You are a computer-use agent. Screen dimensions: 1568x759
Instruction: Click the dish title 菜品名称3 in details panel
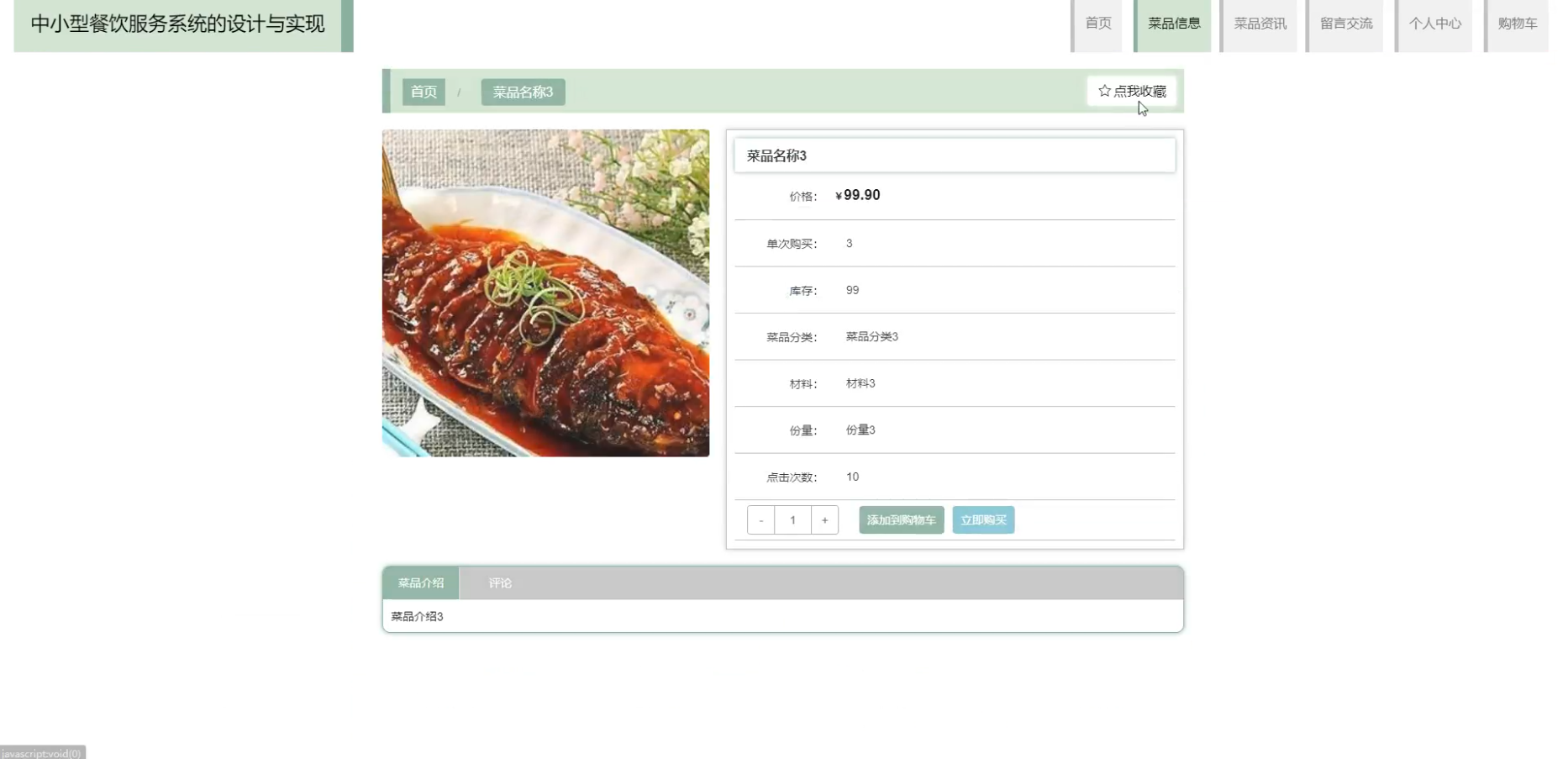[776, 155]
